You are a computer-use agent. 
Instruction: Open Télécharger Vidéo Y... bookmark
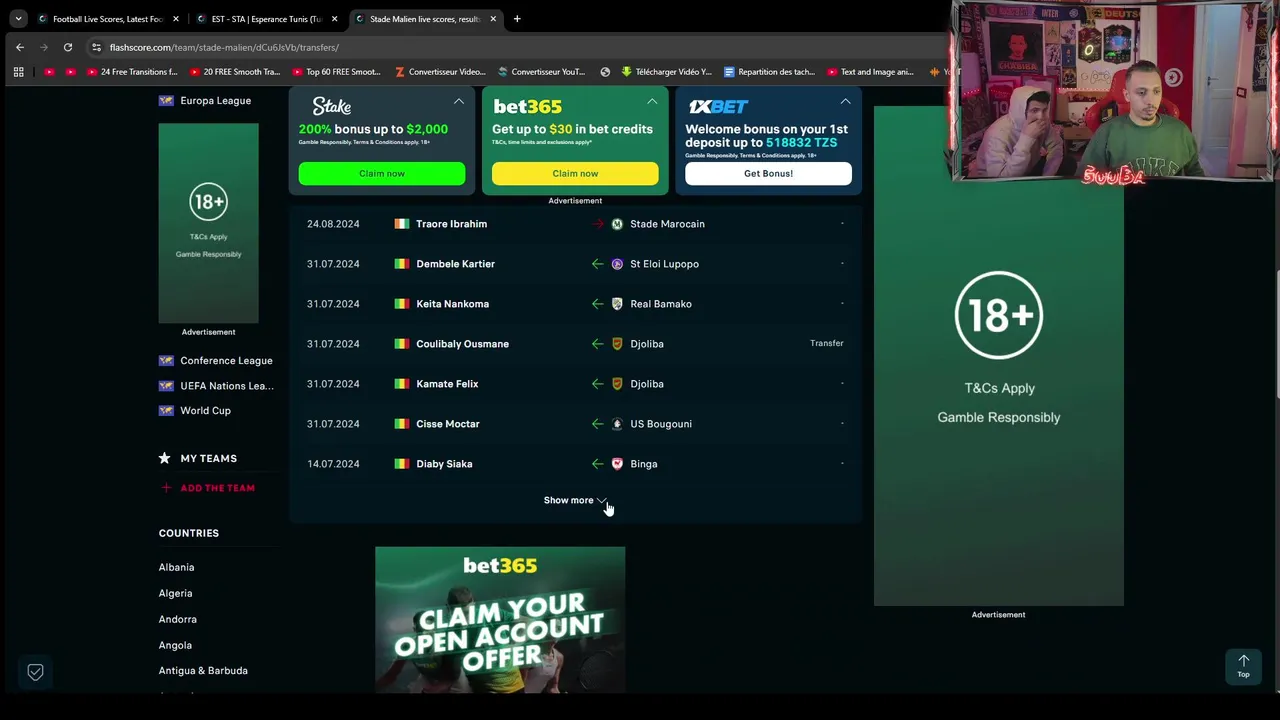pos(667,72)
